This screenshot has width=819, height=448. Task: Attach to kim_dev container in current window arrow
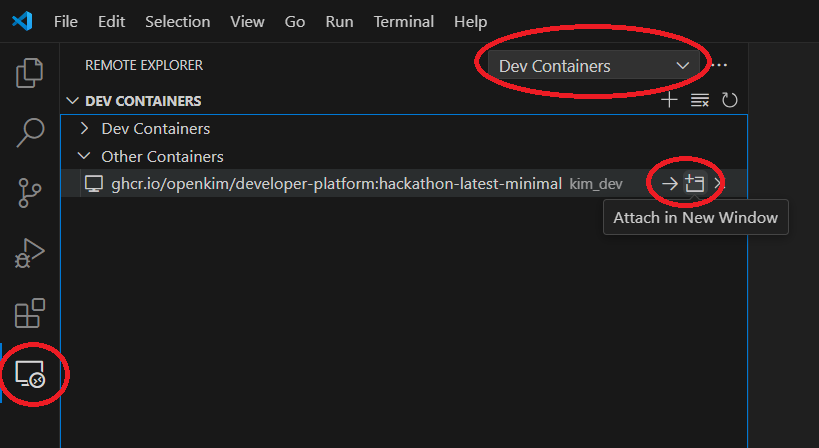point(670,184)
